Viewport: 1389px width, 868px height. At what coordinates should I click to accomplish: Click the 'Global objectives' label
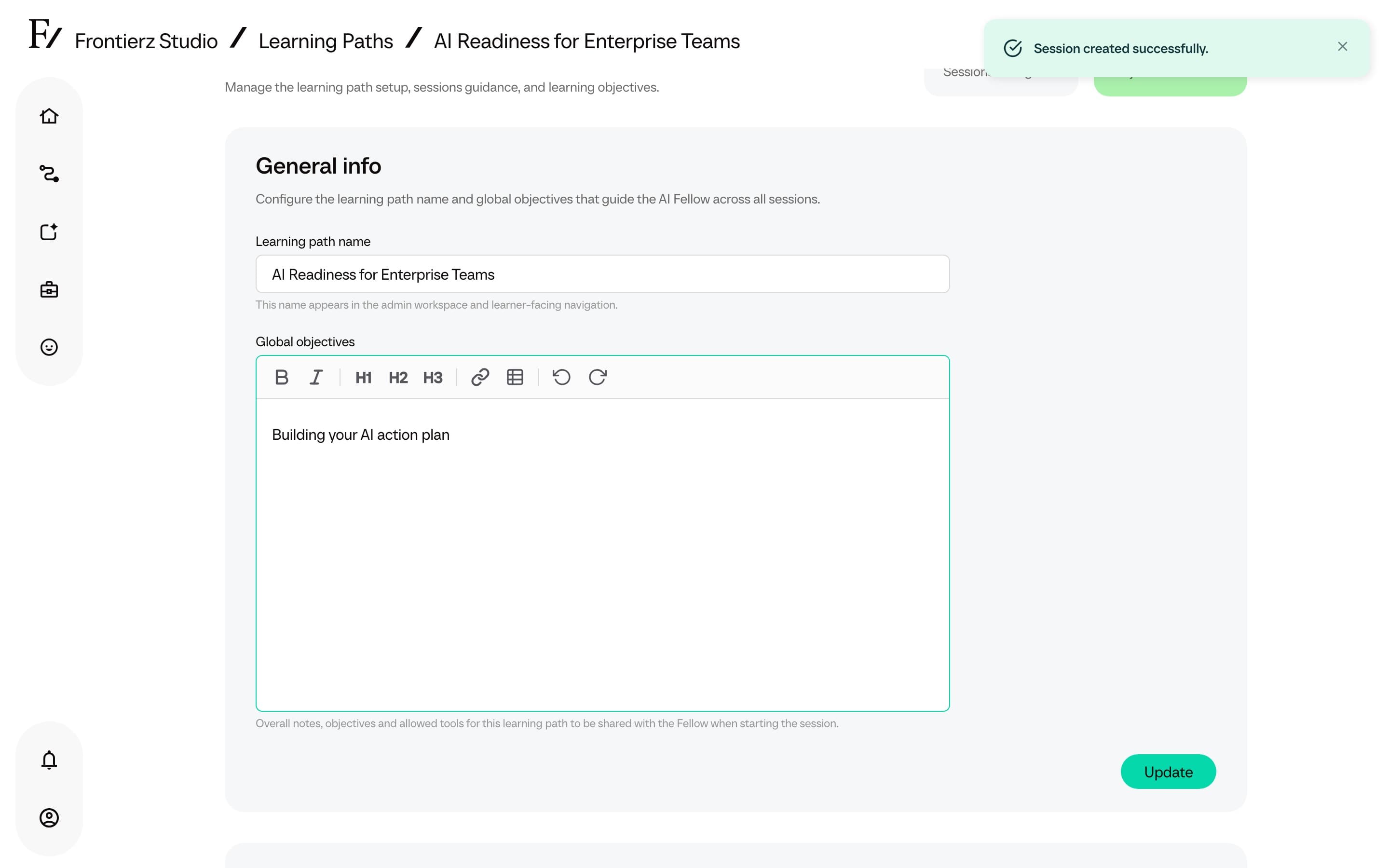(305, 341)
